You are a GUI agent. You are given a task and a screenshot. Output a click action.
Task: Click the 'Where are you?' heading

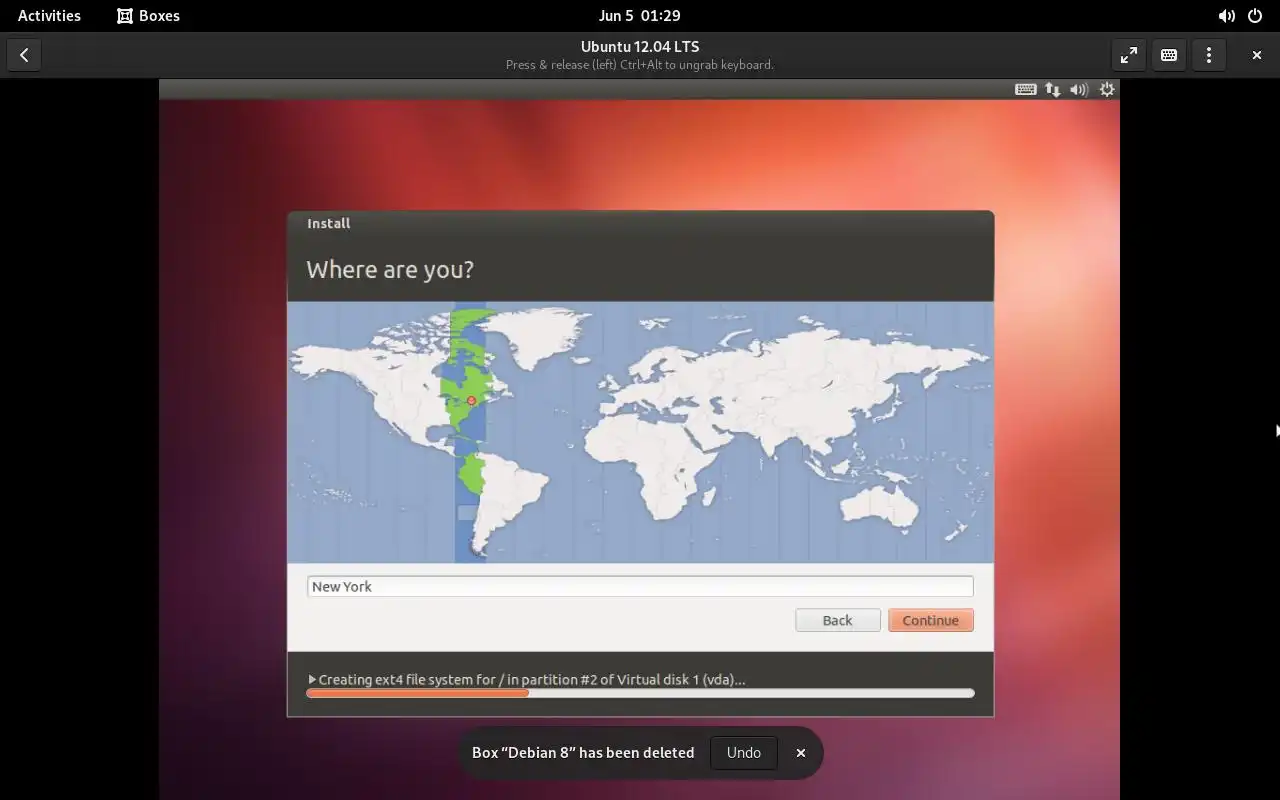point(390,269)
